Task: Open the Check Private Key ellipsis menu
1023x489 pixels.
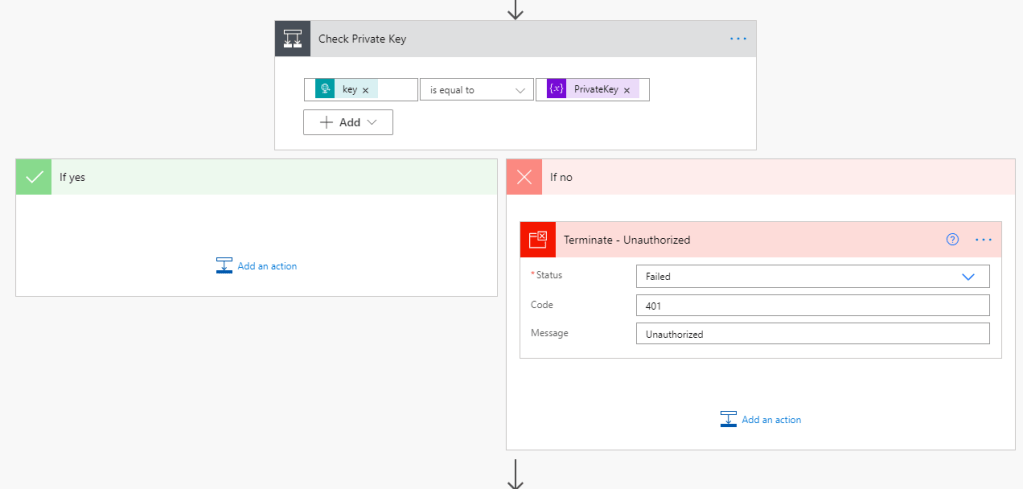Action: [x=738, y=39]
